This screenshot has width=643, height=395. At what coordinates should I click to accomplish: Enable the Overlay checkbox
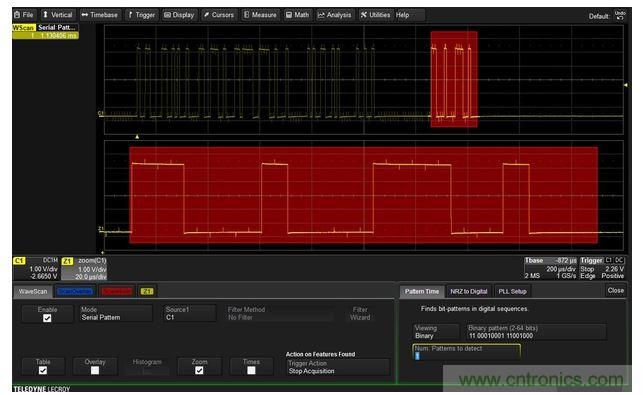[95, 370]
